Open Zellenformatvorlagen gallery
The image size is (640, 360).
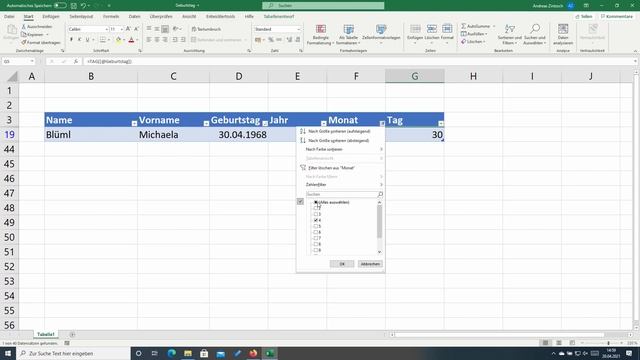(381, 34)
